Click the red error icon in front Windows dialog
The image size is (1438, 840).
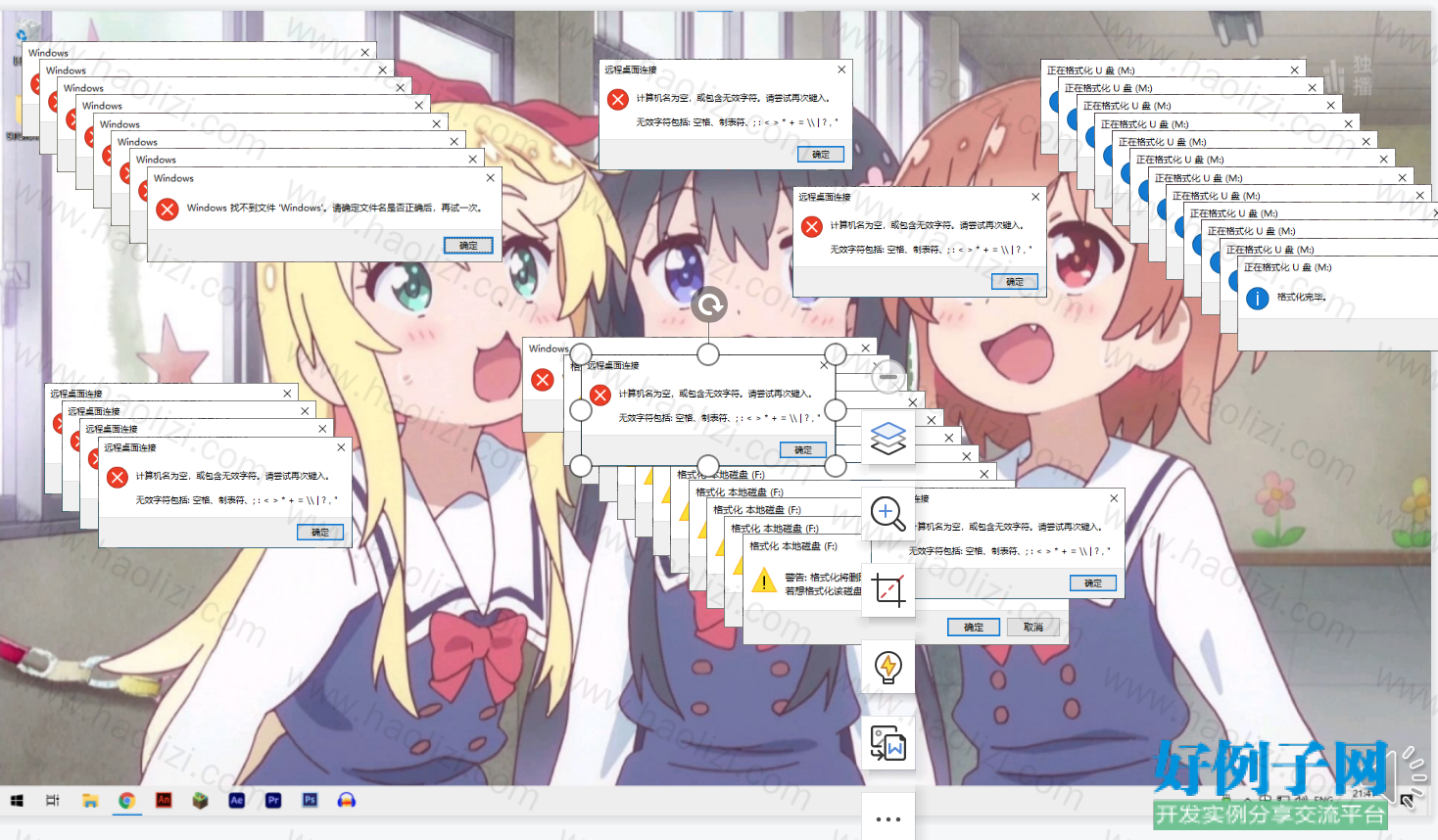pos(168,209)
